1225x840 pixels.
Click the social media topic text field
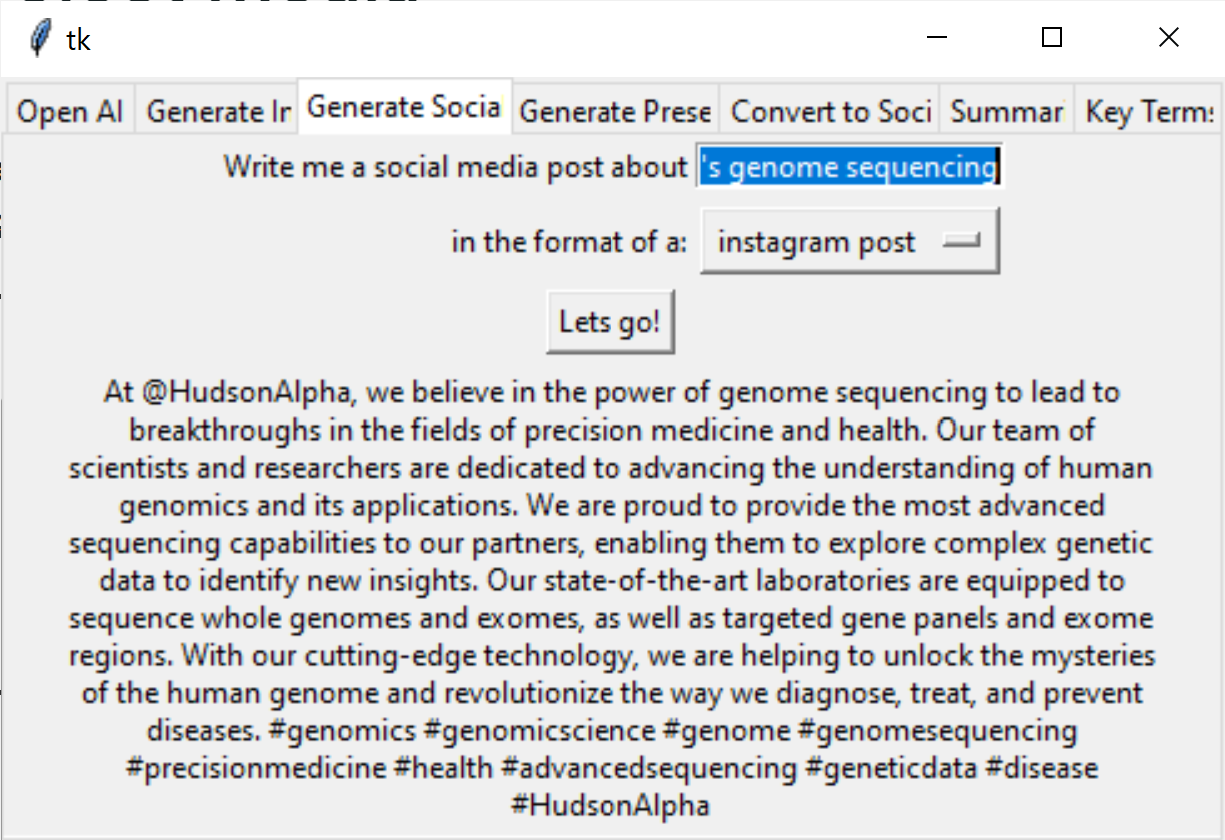pyautogui.click(x=849, y=167)
